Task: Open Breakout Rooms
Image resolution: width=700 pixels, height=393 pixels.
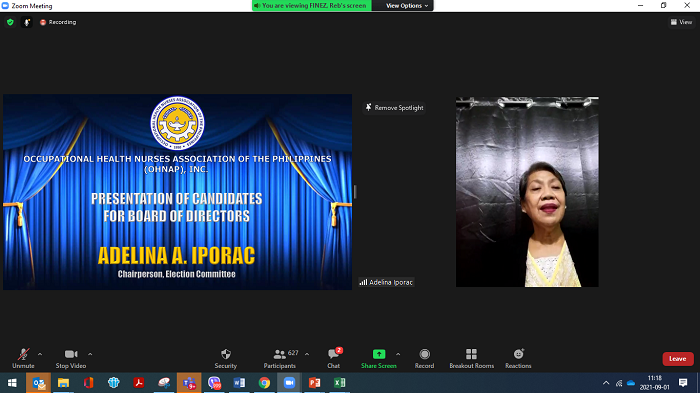Action: pos(471,359)
